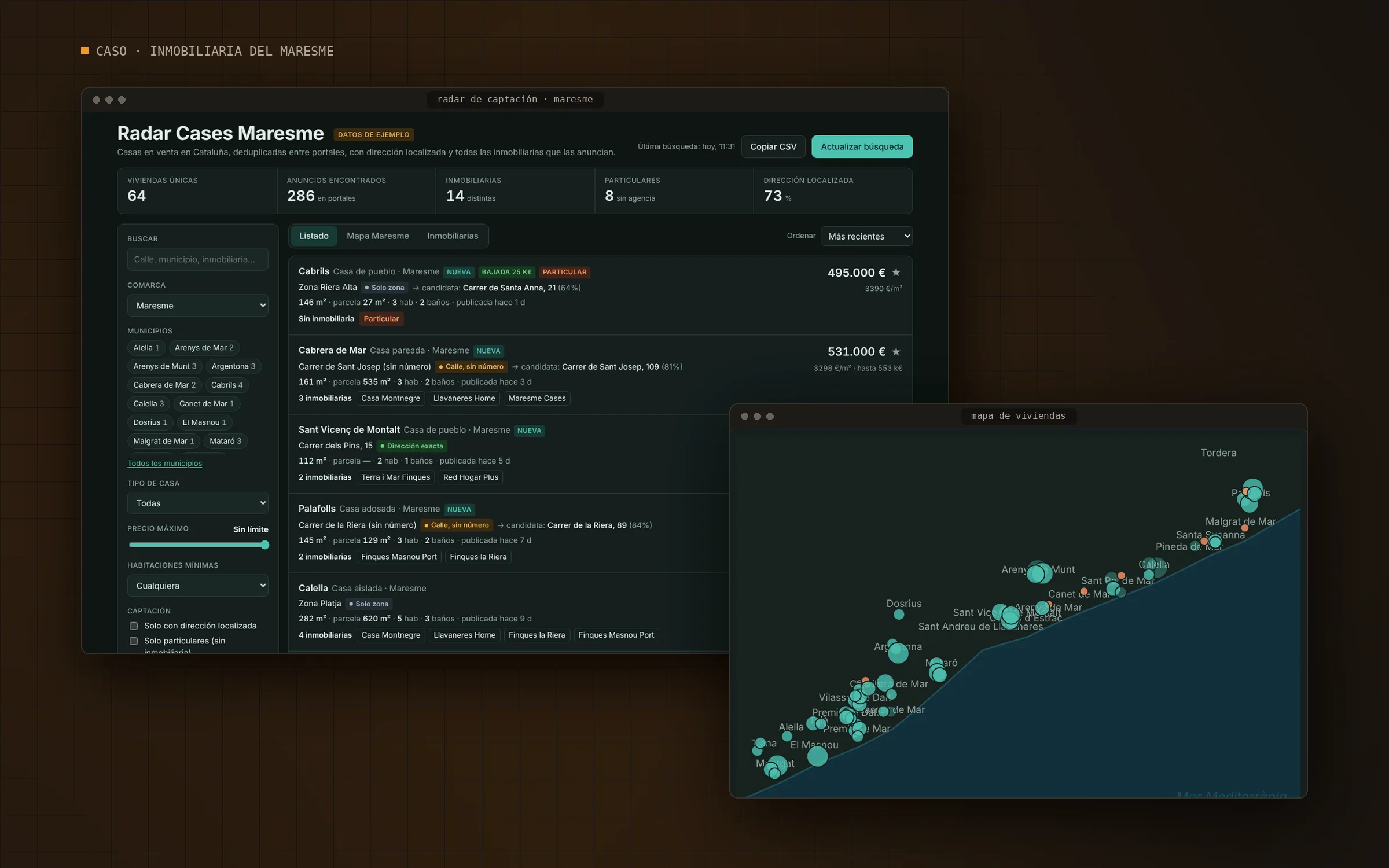Switch to the Mapa Maresme tab
This screenshot has width=1389, height=868.
tap(377, 236)
